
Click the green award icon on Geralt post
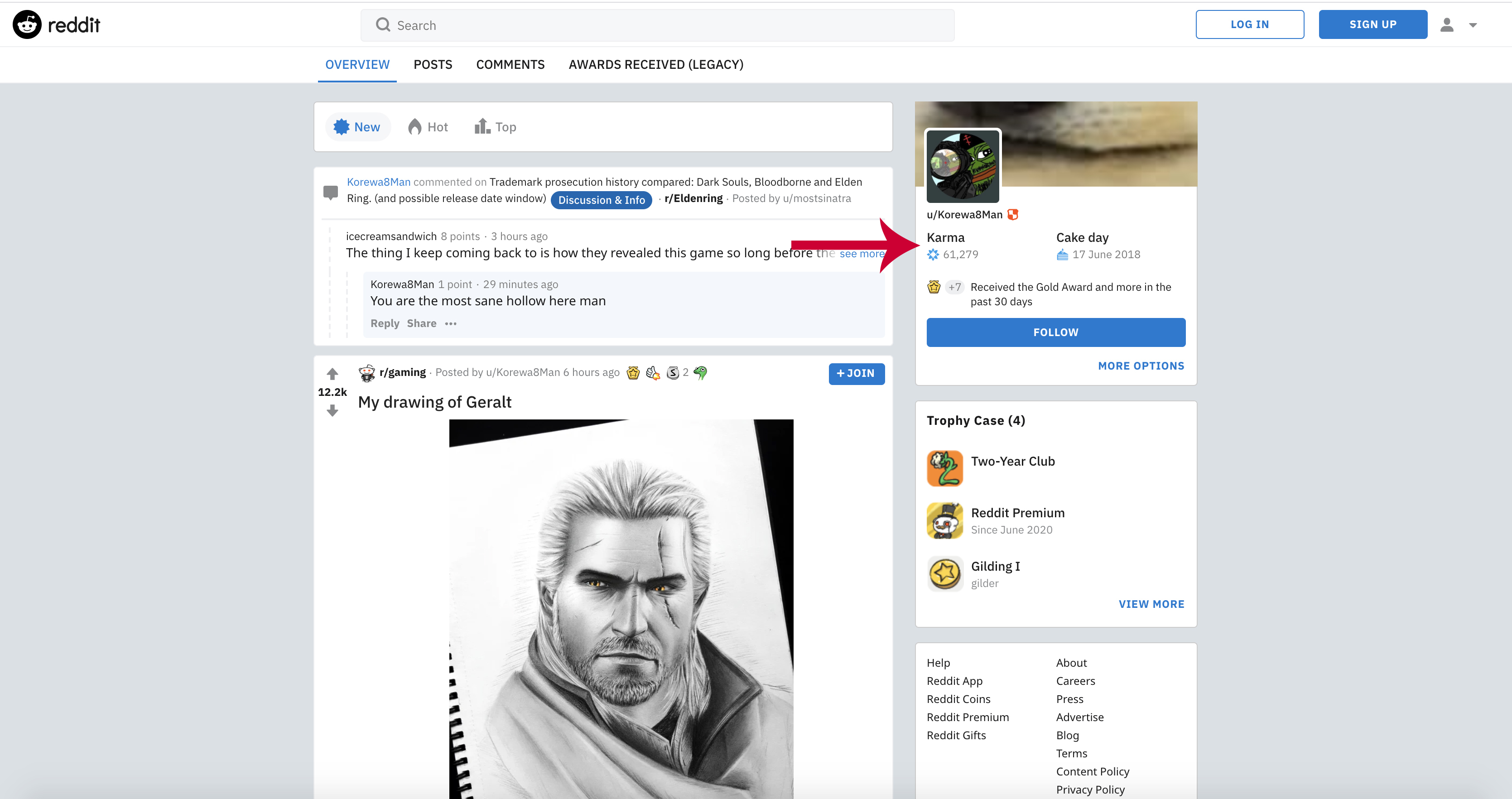pos(700,373)
